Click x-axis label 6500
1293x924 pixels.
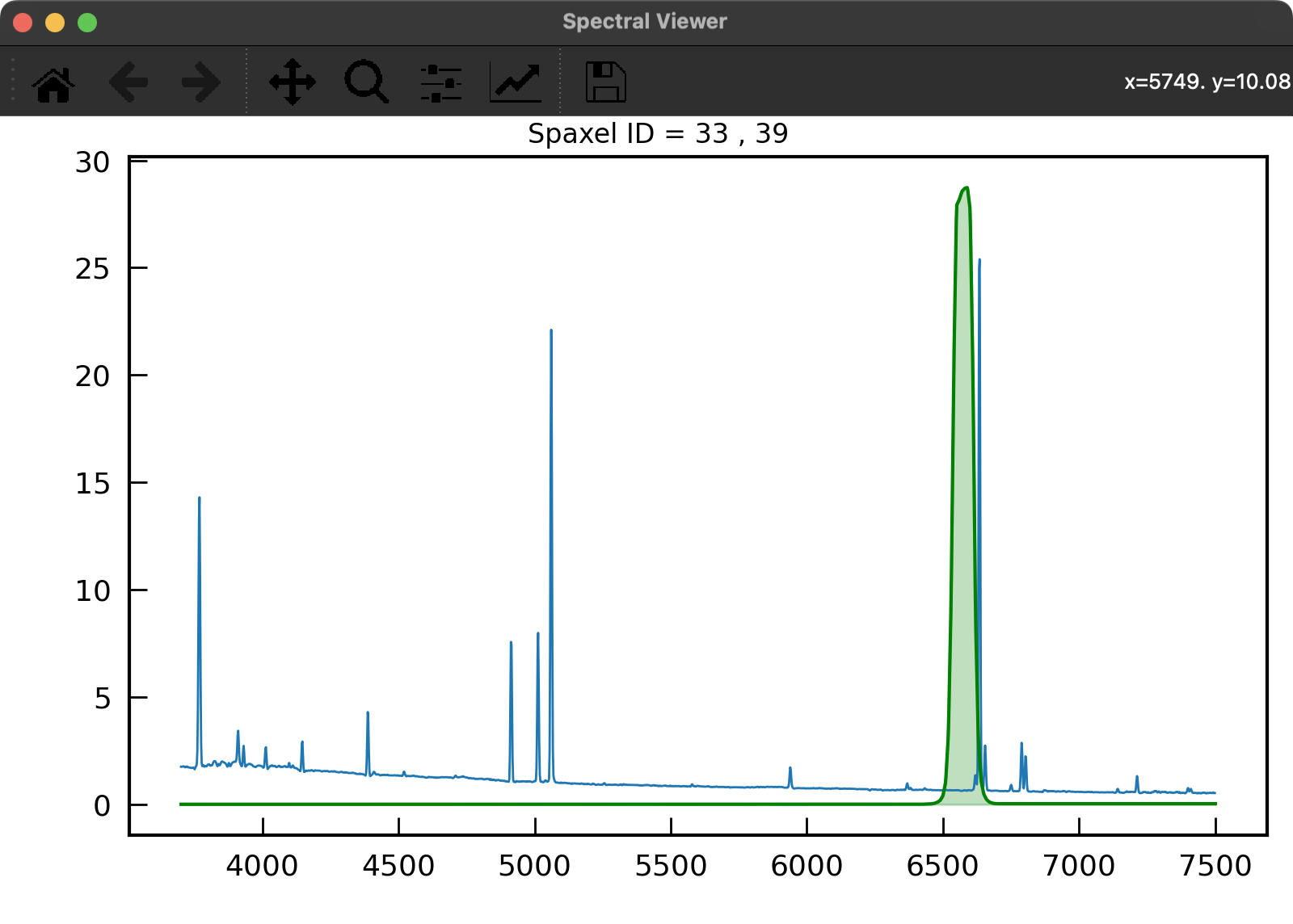943,866
